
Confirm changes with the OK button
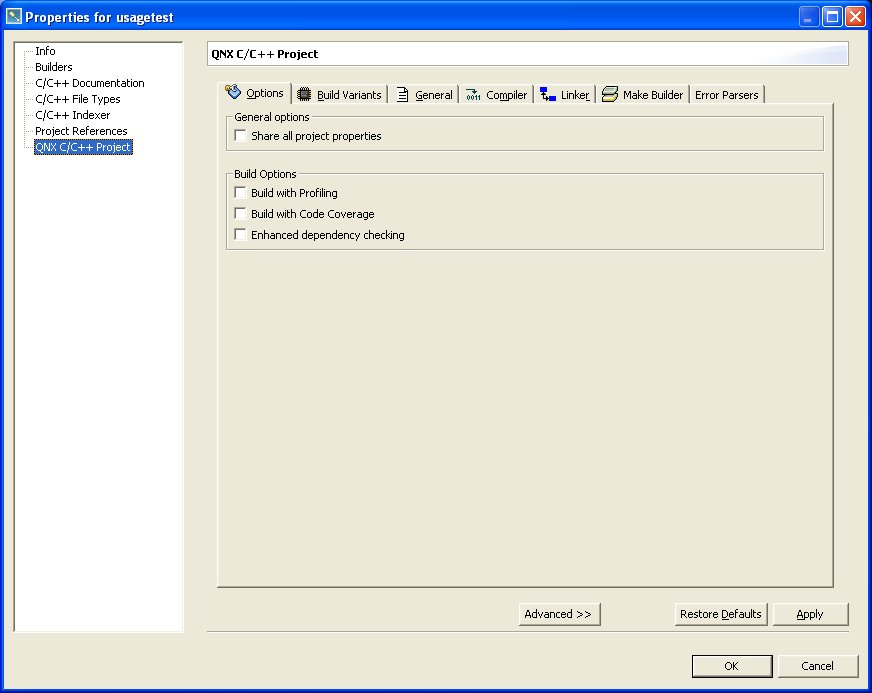[732, 666]
